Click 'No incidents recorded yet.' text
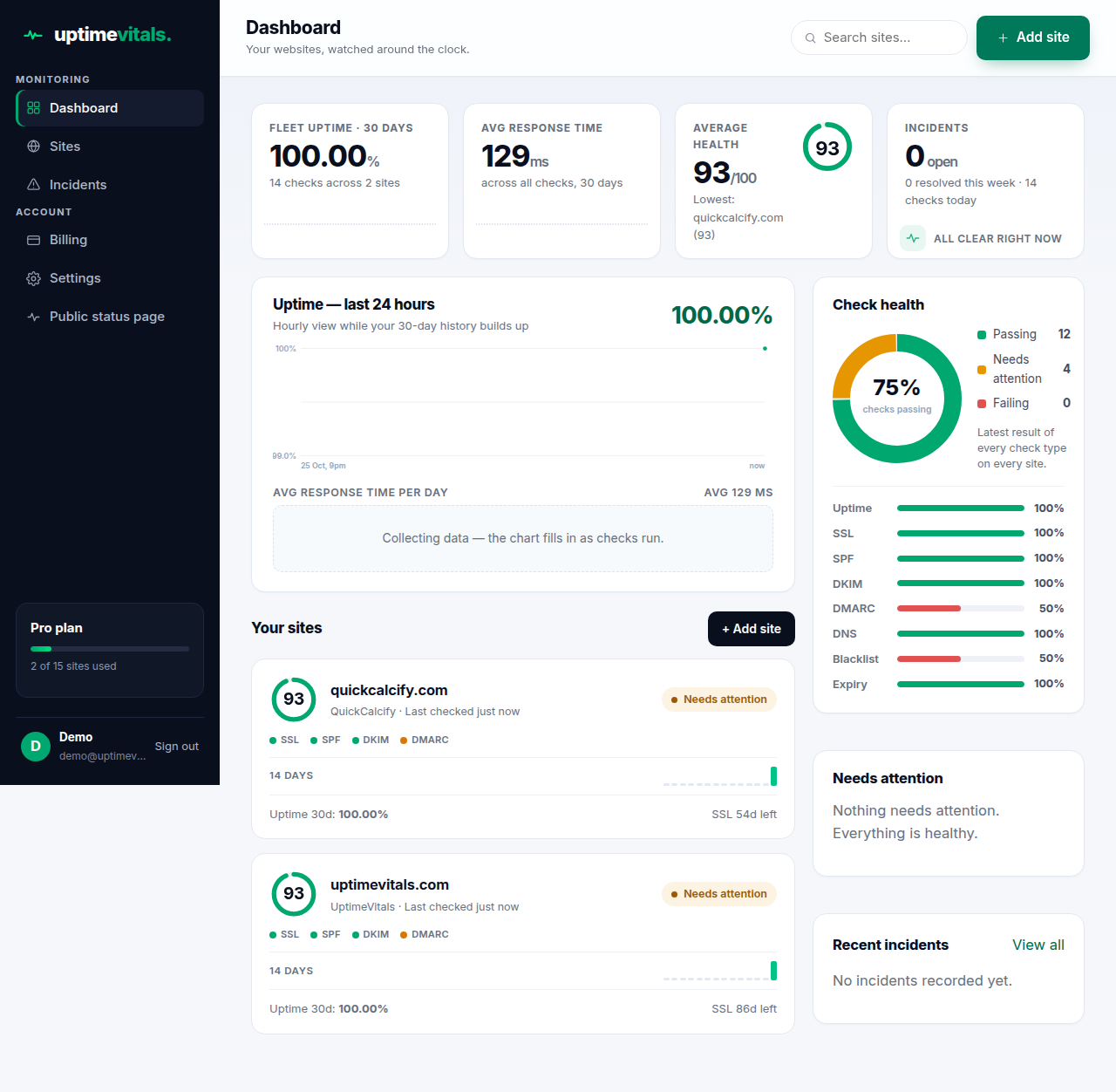The width and height of the screenshot is (1116, 1092). pyautogui.click(x=922, y=980)
